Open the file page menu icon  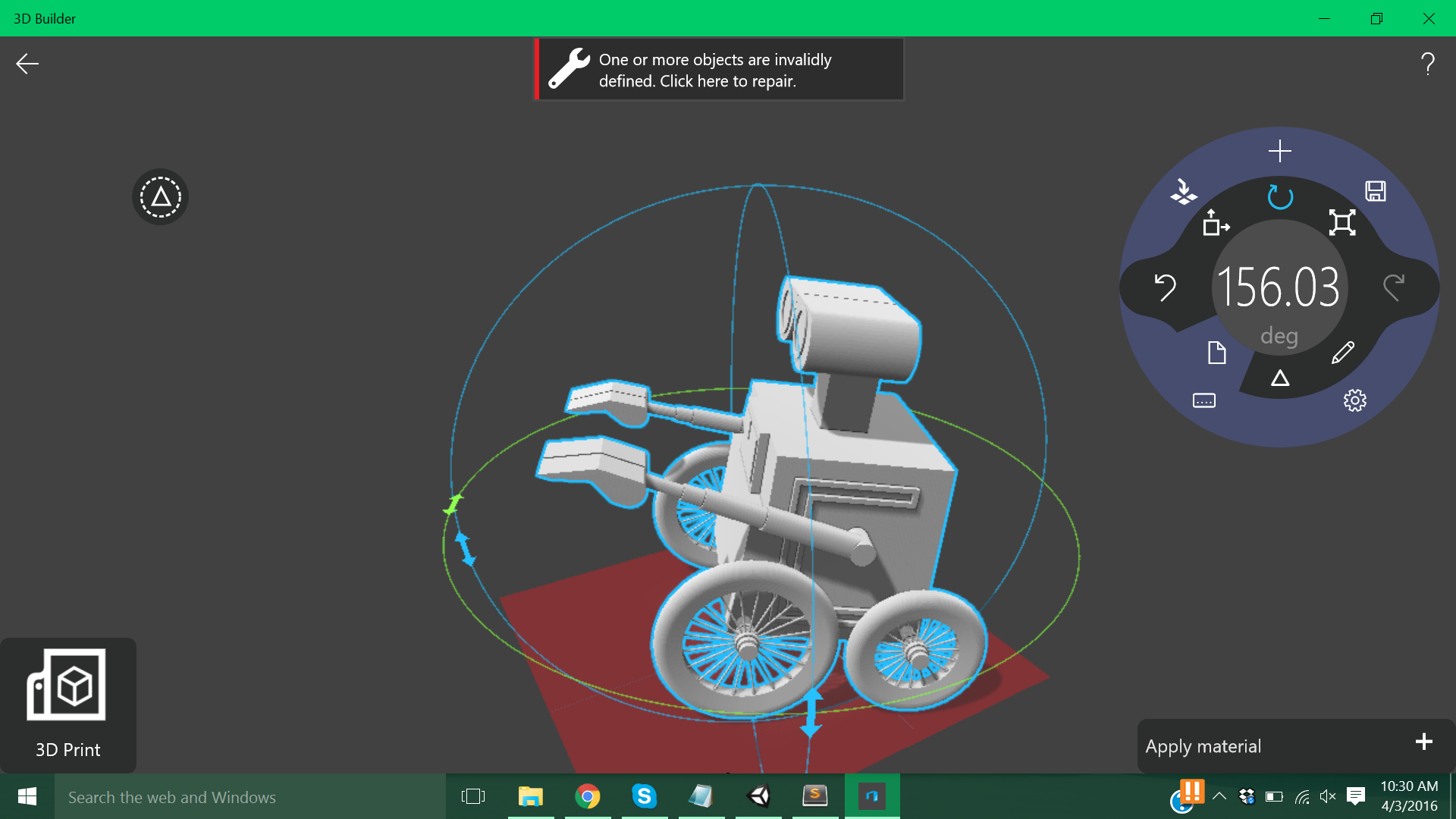[x=1216, y=353]
